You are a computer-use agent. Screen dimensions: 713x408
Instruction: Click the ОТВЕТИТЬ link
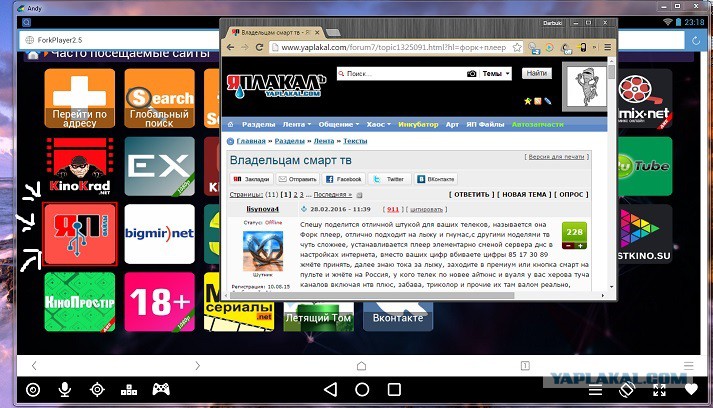[x=471, y=194]
